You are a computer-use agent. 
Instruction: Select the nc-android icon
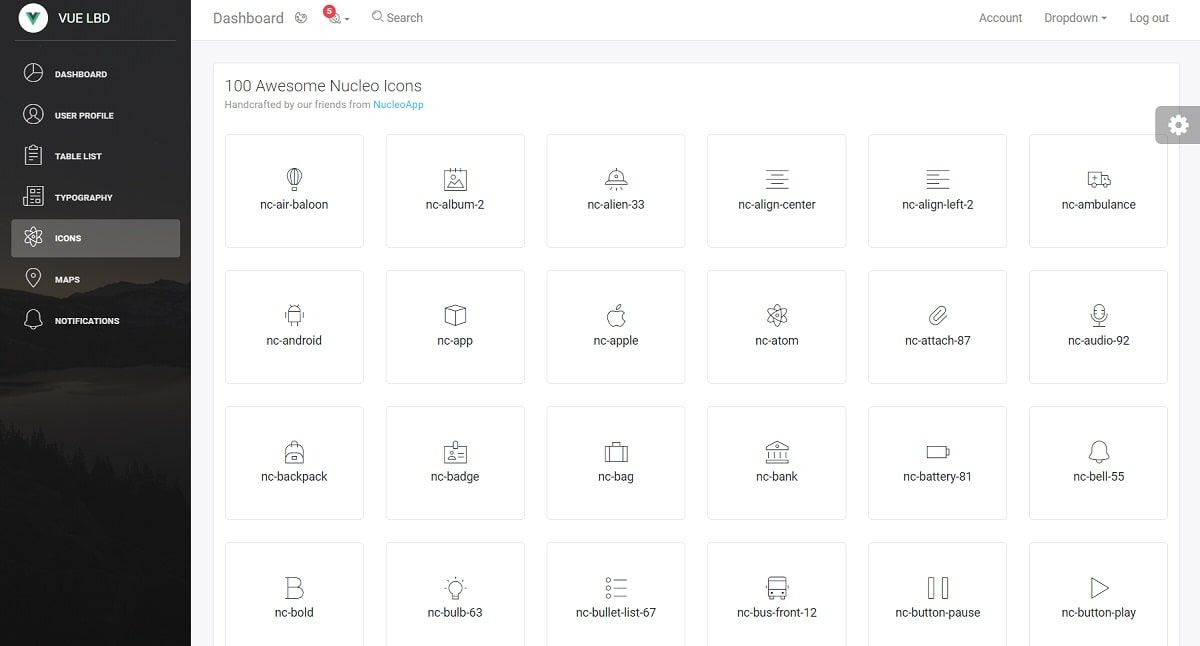[x=294, y=326]
